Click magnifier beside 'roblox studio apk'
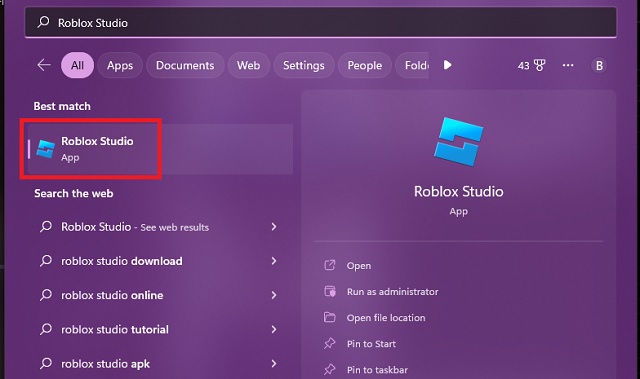Viewport: 640px width, 379px height. (x=46, y=363)
